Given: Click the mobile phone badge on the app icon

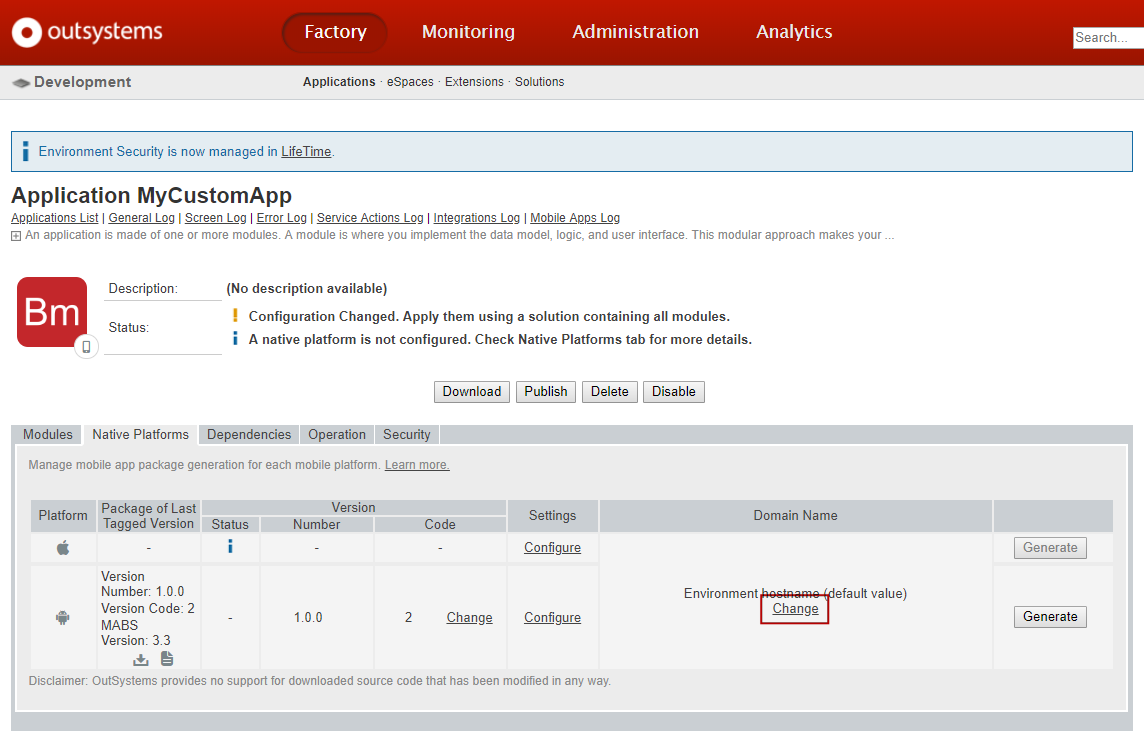Looking at the screenshot, I should tap(85, 345).
